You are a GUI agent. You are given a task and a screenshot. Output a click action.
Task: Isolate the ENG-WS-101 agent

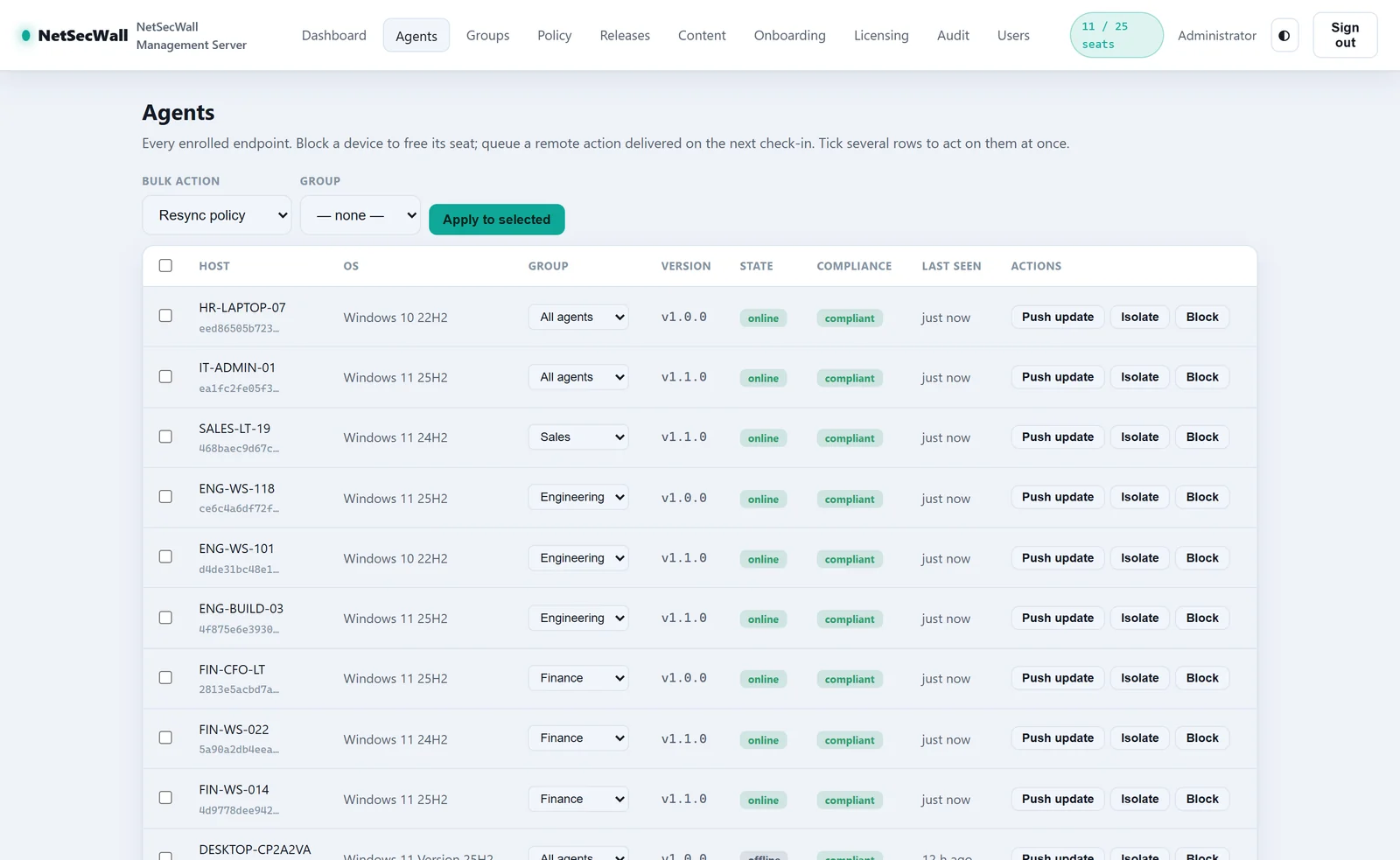coord(1139,558)
